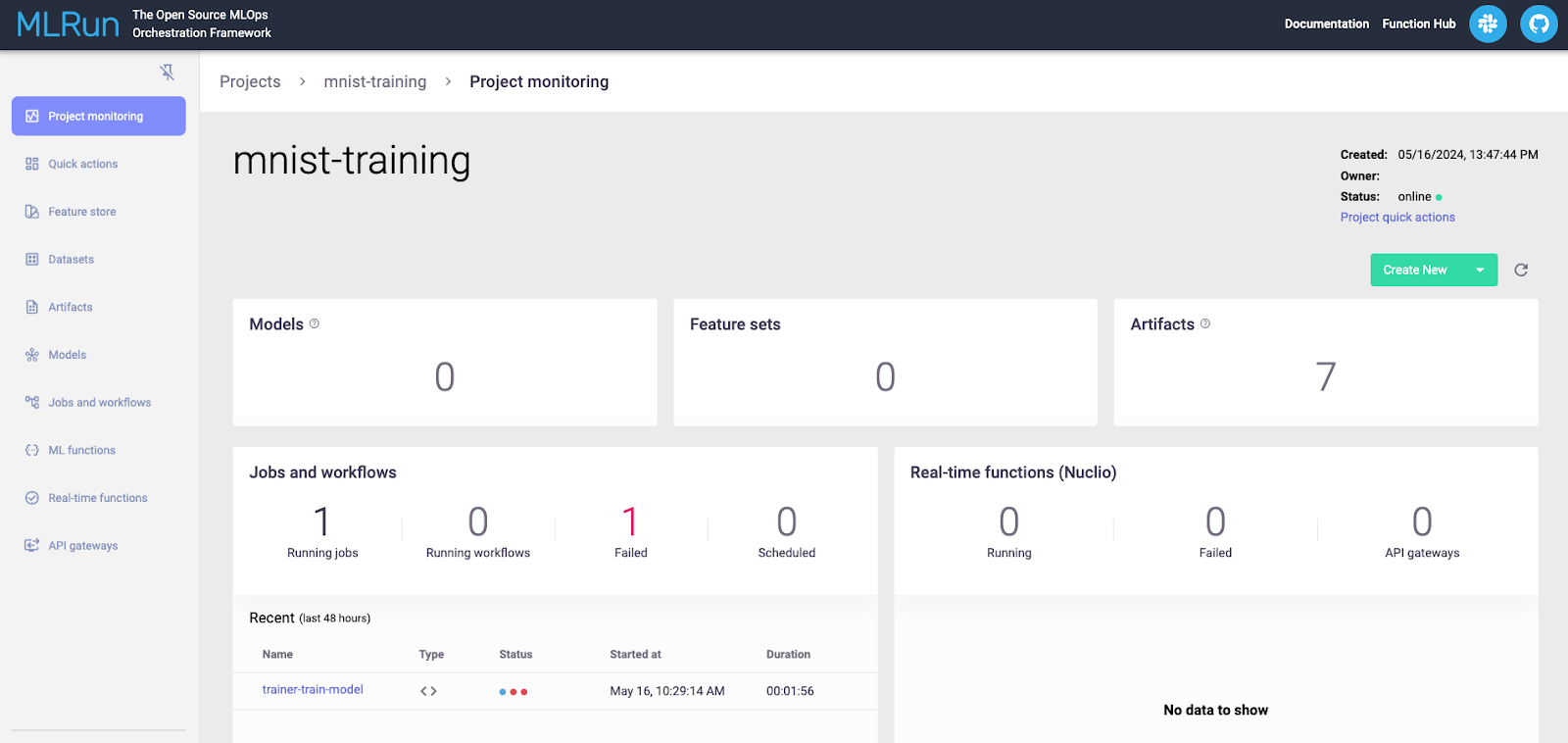Viewport: 1568px width, 743px height.
Task: Select Real-time functions sidebar item
Action: [x=98, y=498]
